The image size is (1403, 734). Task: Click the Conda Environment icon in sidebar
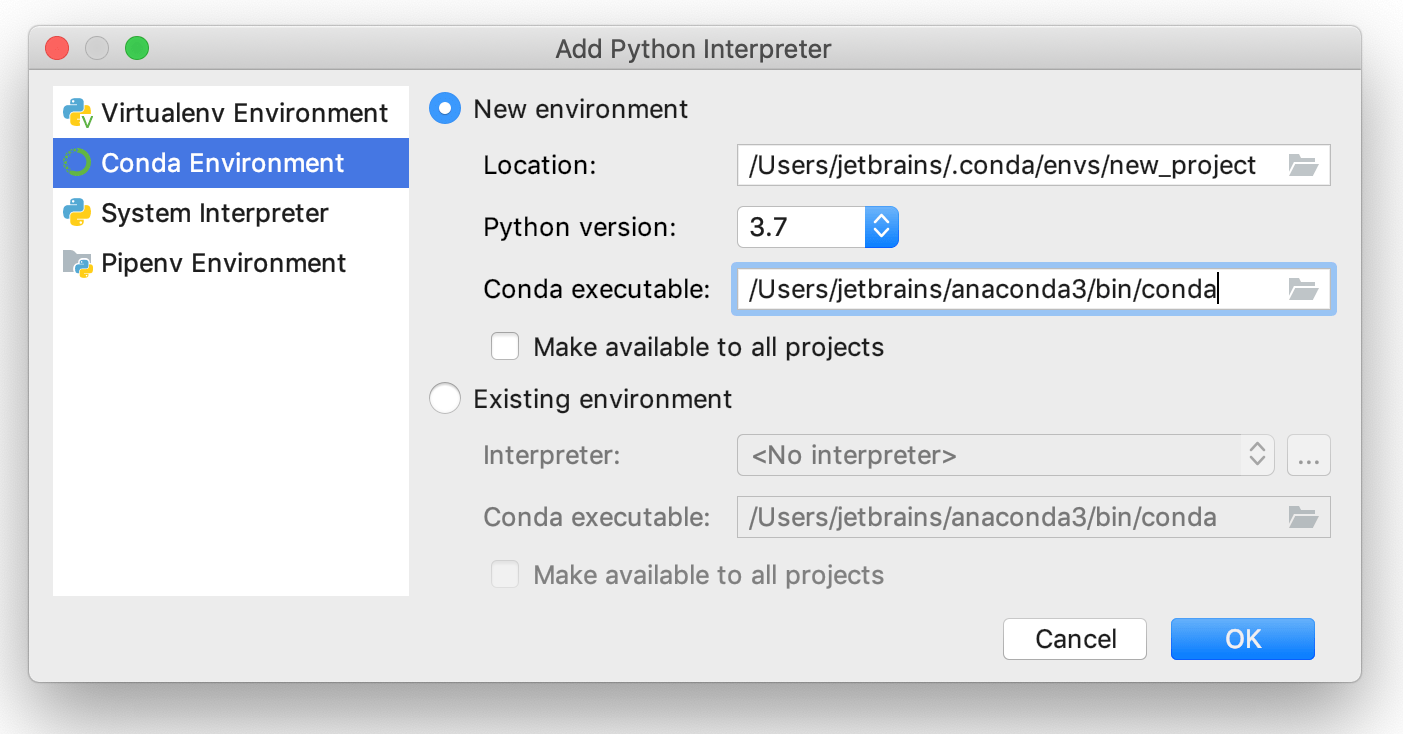(x=78, y=162)
